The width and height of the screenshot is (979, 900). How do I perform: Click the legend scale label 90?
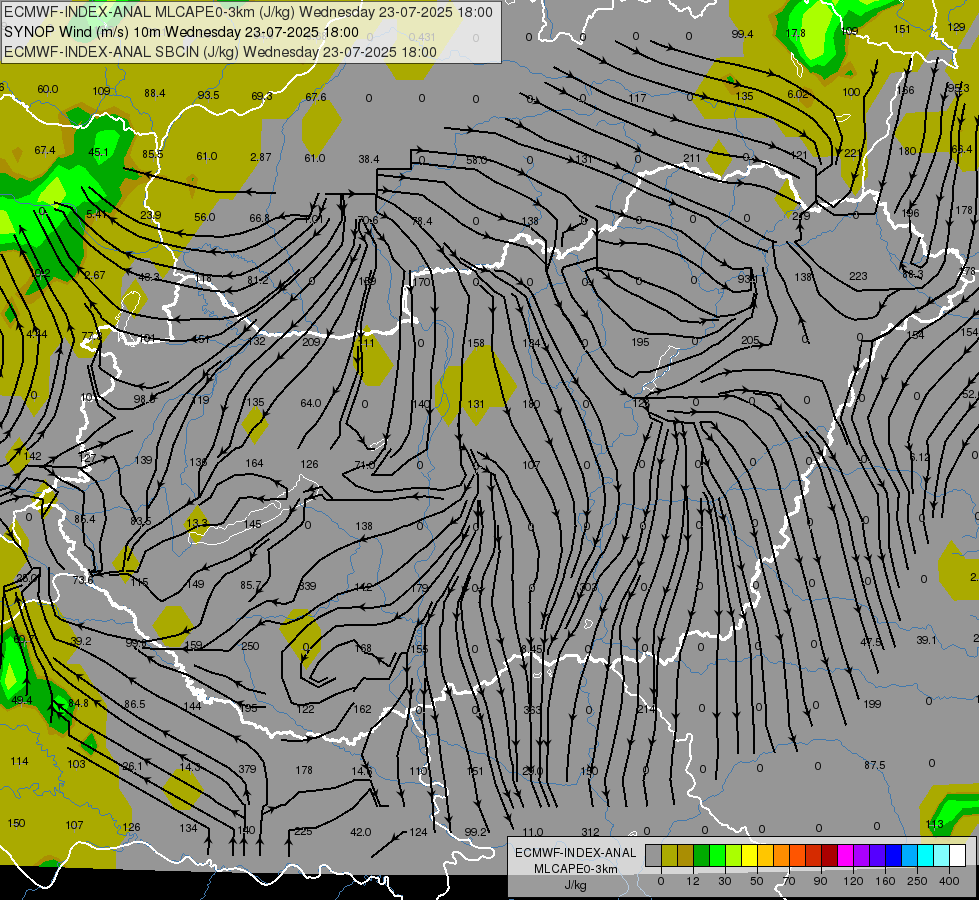coord(820,881)
